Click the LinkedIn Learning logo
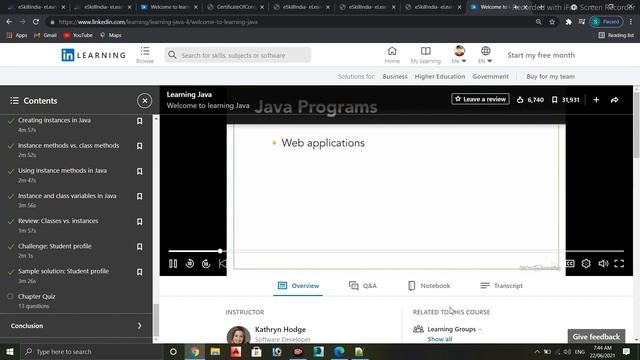Image resolution: width=640 pixels, height=360 pixels. tap(93, 55)
